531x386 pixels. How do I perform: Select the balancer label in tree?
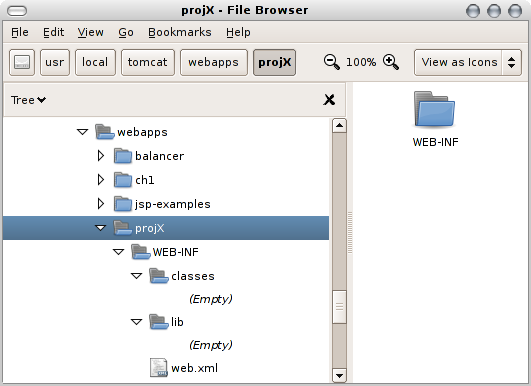(160, 156)
